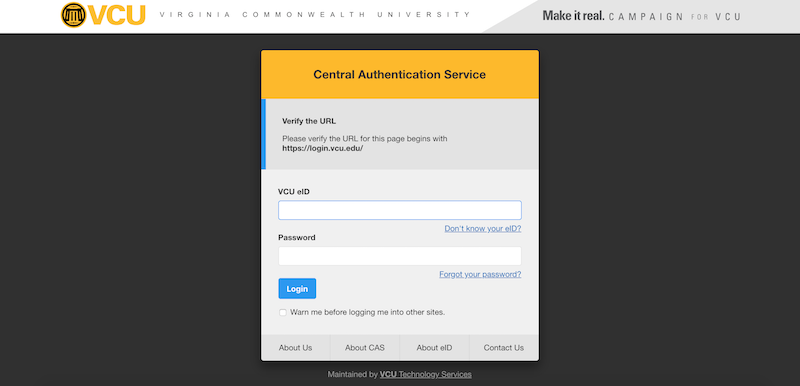
Task: Select the Contact Us footer tab
Action: point(504,348)
